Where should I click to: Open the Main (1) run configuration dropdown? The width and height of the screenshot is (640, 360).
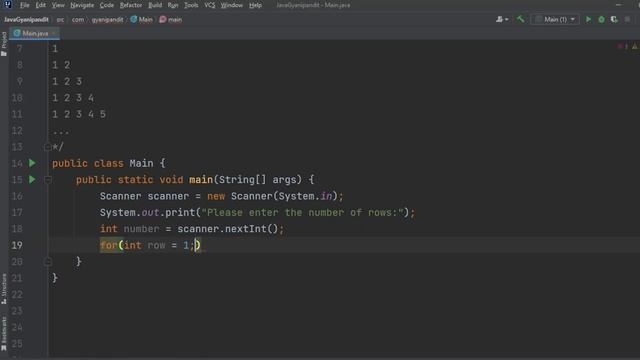coord(555,19)
